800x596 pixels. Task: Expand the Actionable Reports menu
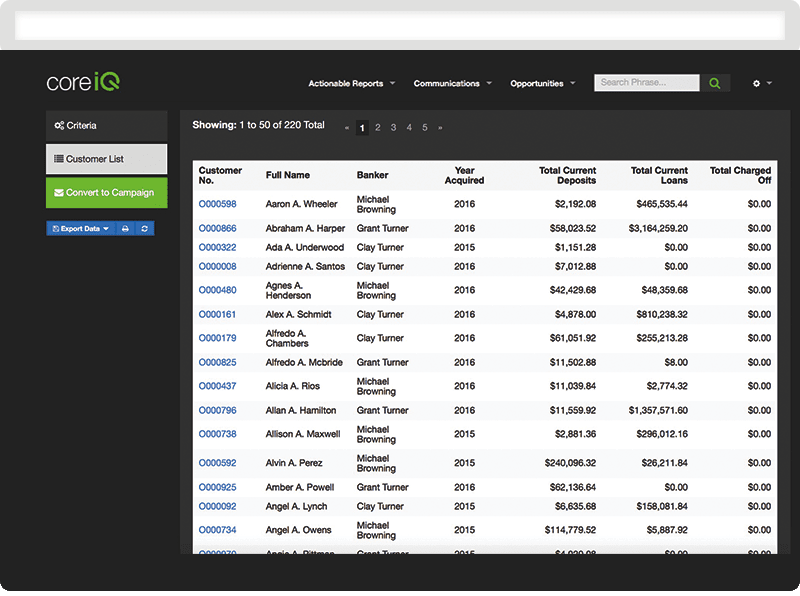[x=351, y=83]
